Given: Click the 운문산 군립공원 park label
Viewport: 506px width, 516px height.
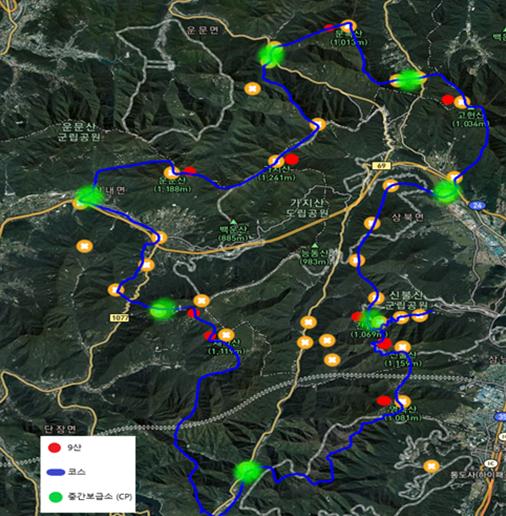Looking at the screenshot, I should (79, 132).
